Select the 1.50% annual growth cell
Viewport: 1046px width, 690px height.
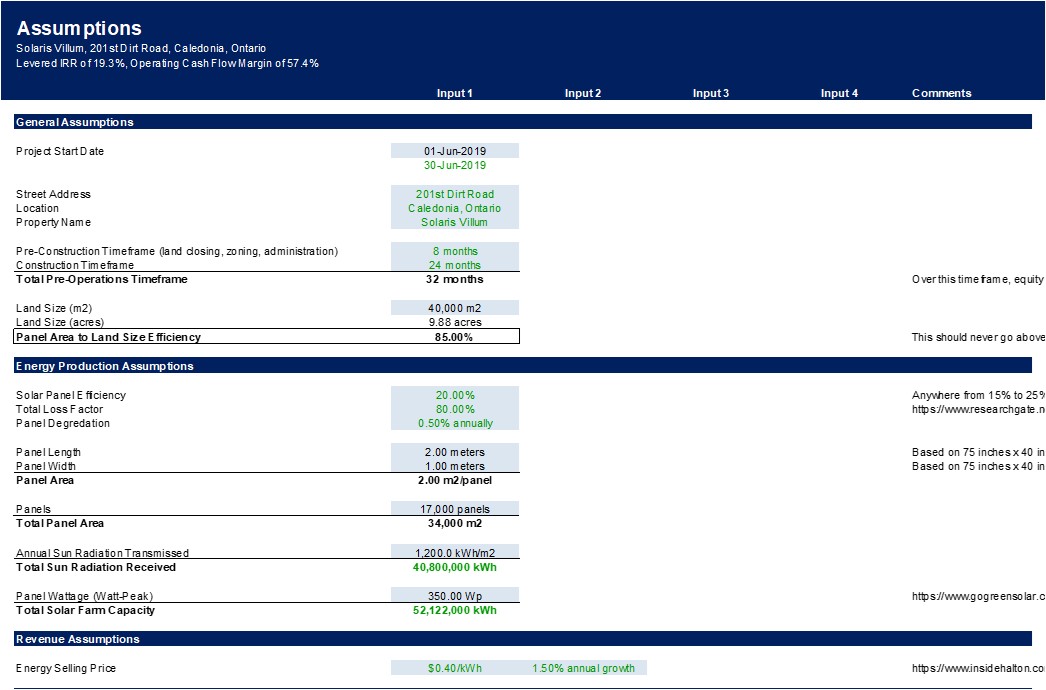pos(583,668)
